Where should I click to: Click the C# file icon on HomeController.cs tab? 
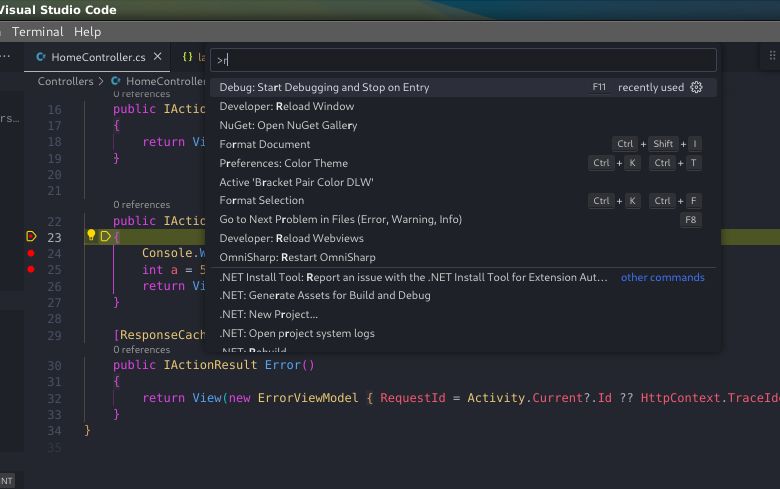coord(41,57)
